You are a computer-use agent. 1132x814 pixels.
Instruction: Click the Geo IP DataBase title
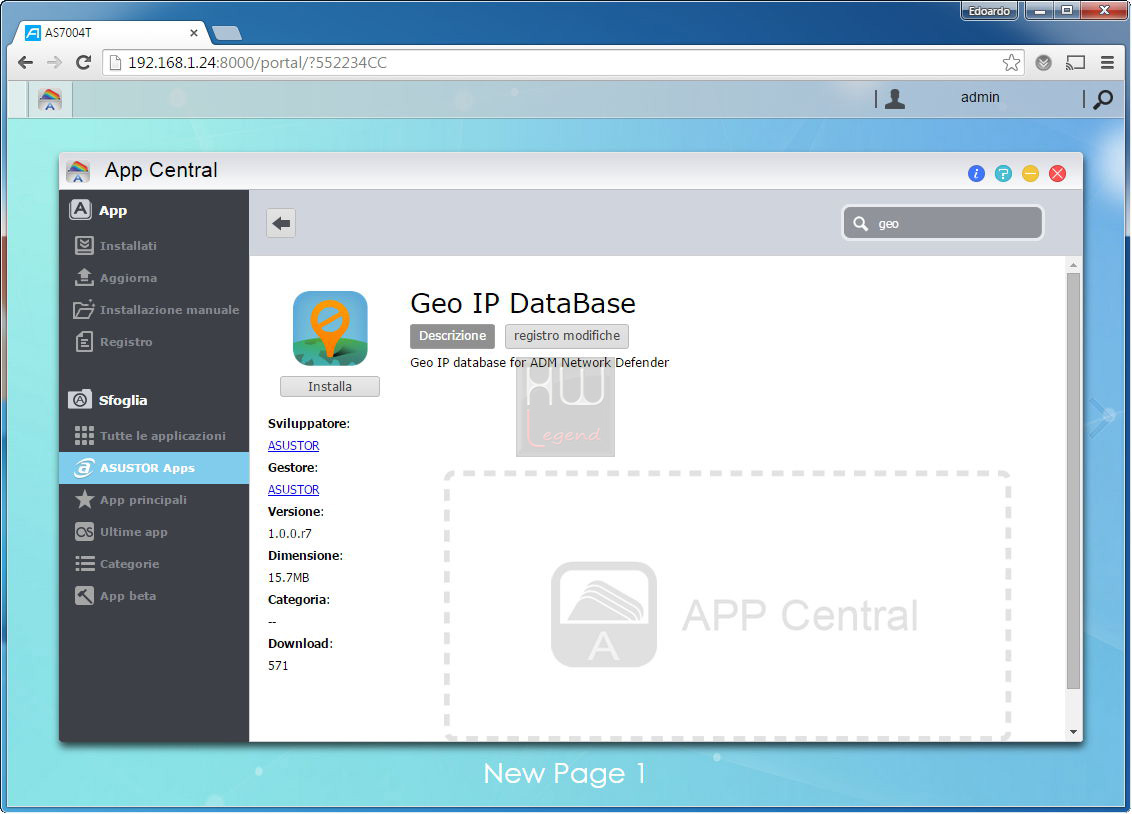523,303
